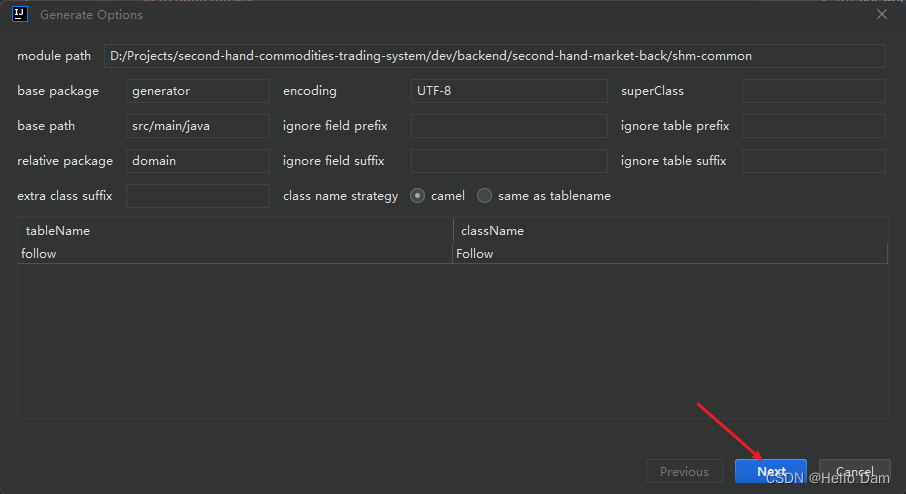Click the Next button

[x=771, y=472]
